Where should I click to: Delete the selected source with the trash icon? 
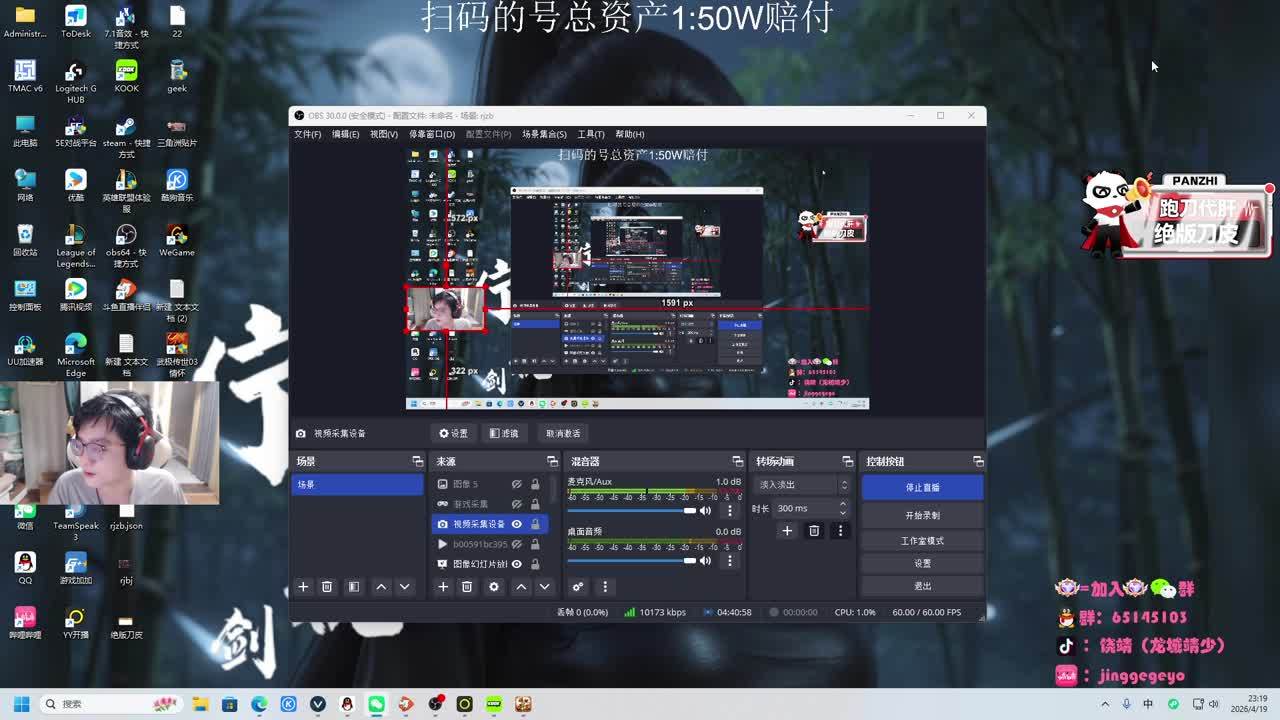(x=467, y=587)
